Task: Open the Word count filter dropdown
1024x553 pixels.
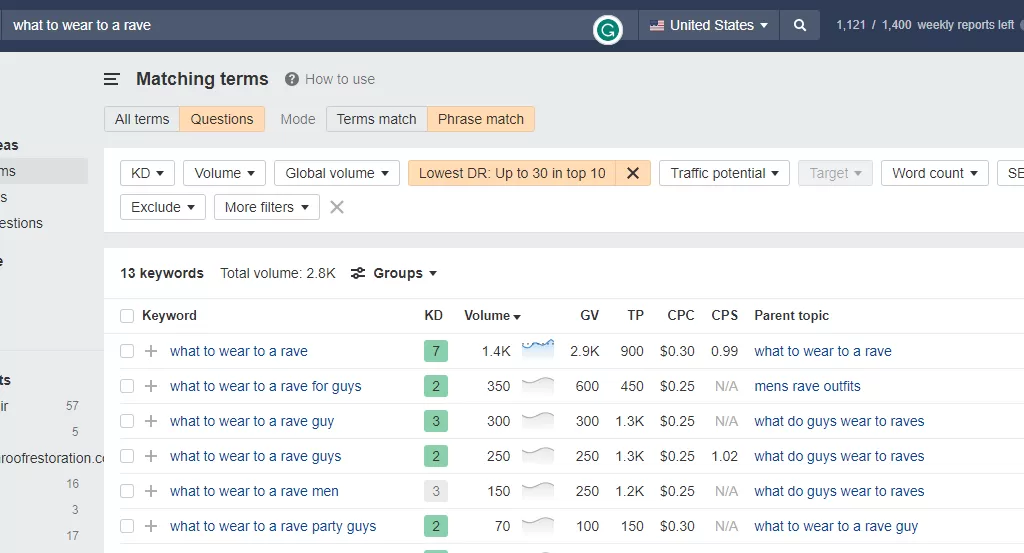Action: coord(935,173)
